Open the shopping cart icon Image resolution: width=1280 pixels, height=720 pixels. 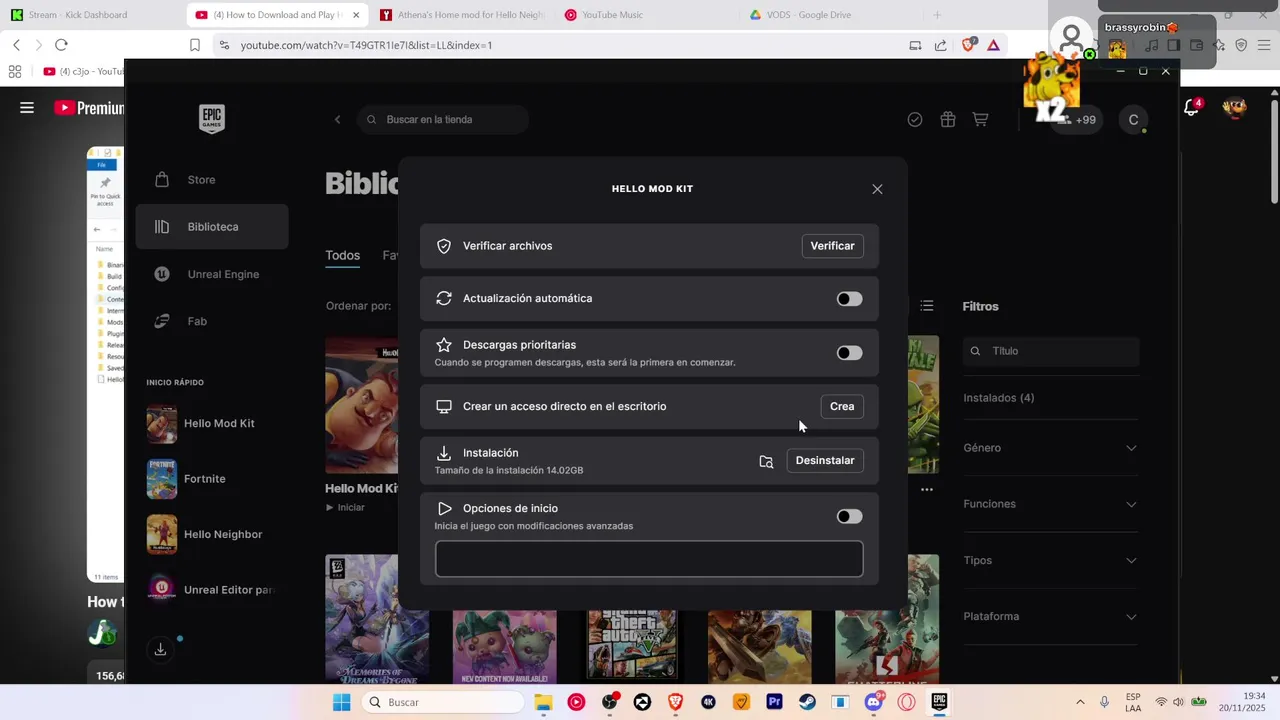click(x=980, y=119)
